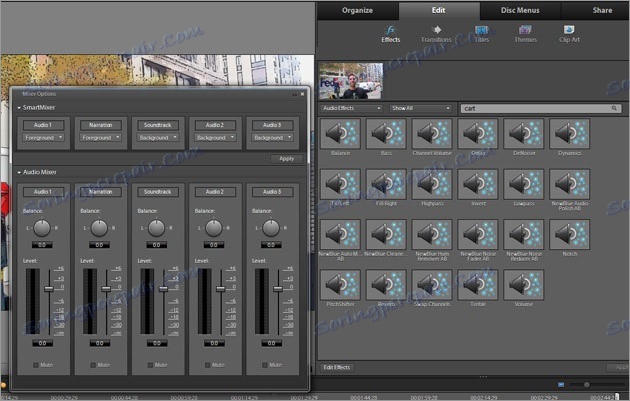Viewport: 630px width, 401px height.
Task: Click the Audio 2 level fader handle
Action: 219,288
